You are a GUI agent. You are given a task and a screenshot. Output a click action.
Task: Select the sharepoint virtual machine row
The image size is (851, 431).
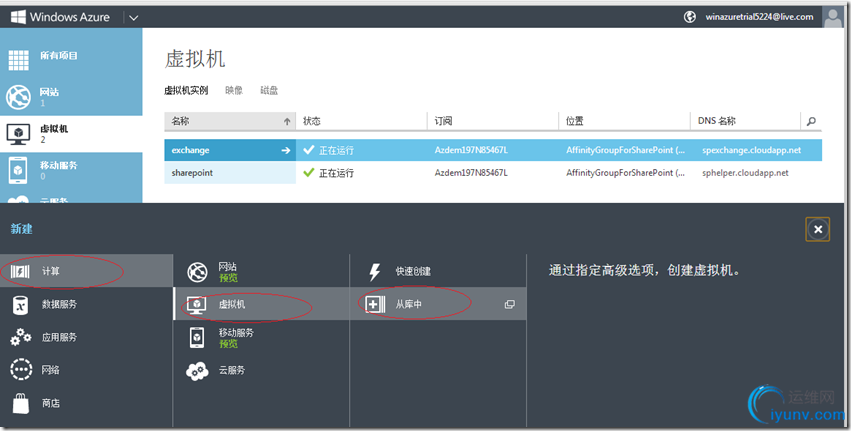coord(493,173)
